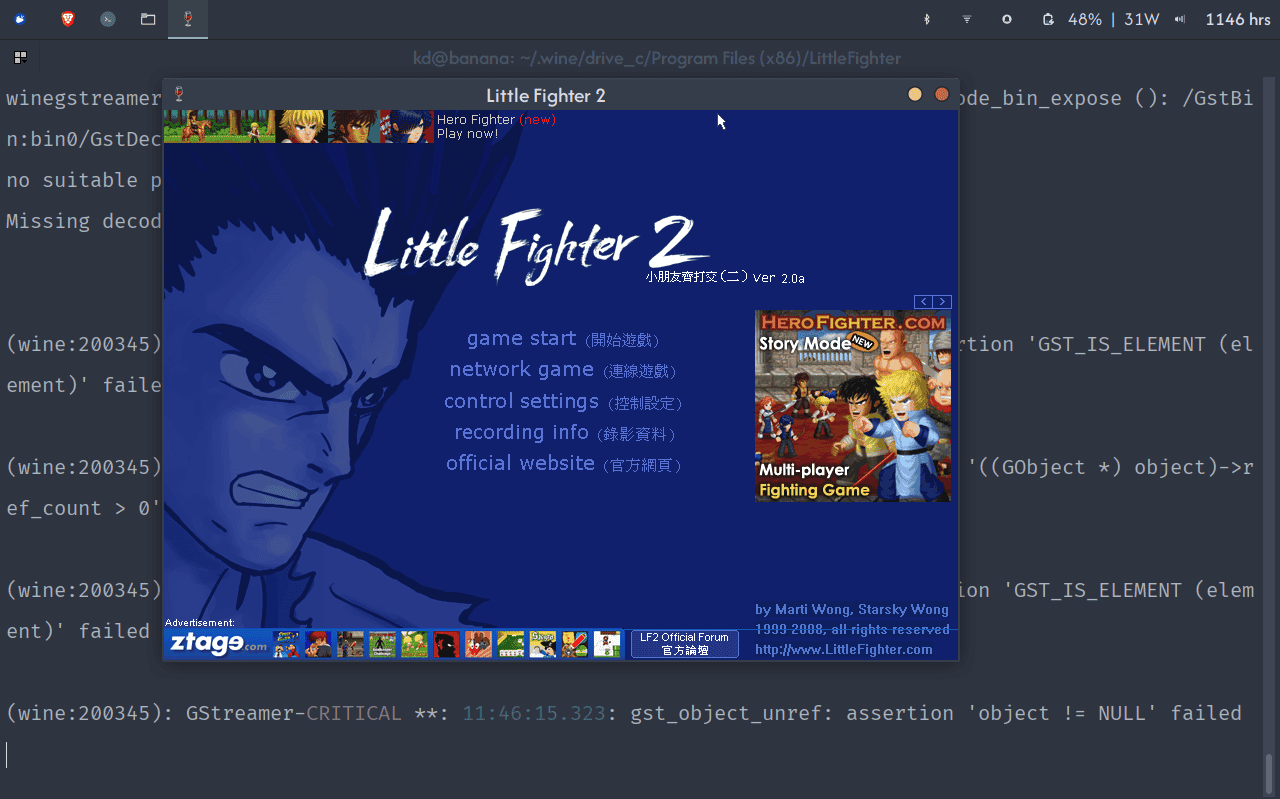Screen dimensions: 1280x799
Task: Open the LF2 Official Forum button
Action: tap(684, 644)
